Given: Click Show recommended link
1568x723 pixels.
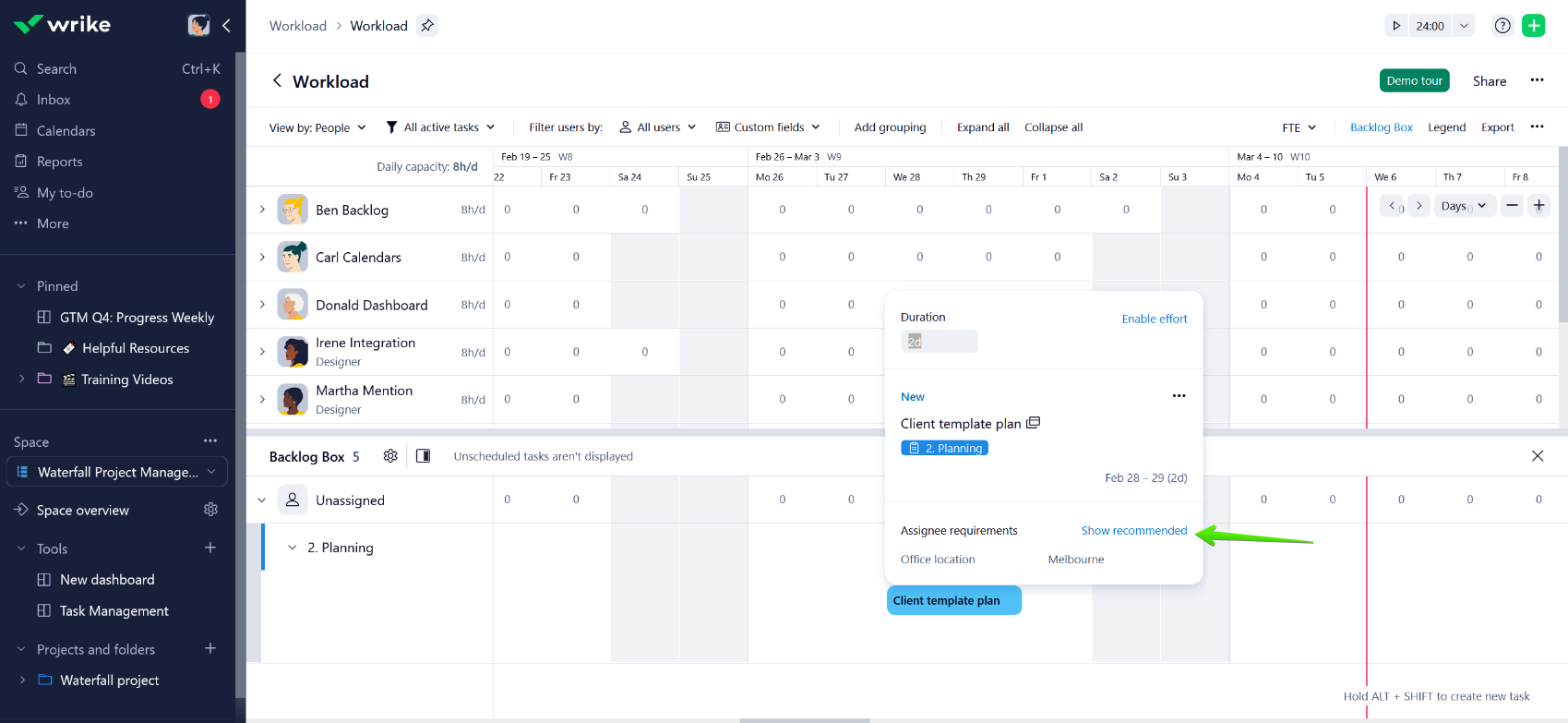Looking at the screenshot, I should point(1134,530).
